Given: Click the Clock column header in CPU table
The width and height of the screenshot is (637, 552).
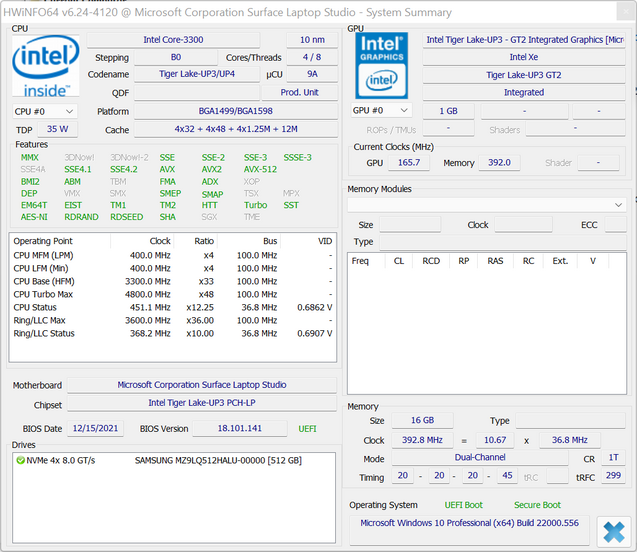Looking at the screenshot, I should point(159,241).
